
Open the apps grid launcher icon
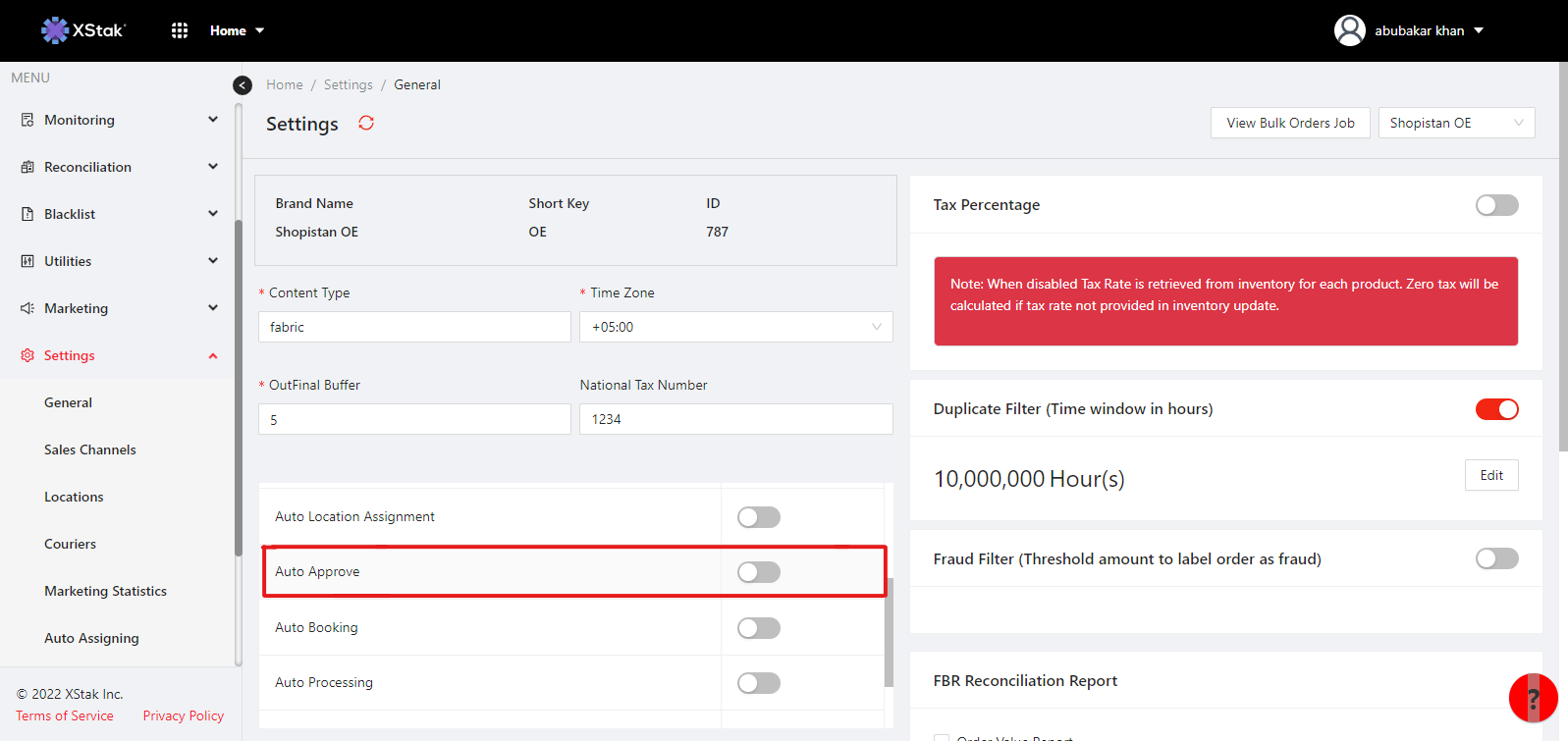pos(180,30)
